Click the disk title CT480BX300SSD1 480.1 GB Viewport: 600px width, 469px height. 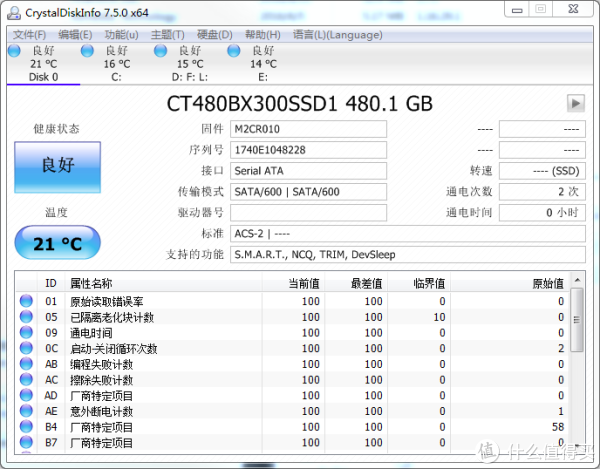click(x=300, y=104)
